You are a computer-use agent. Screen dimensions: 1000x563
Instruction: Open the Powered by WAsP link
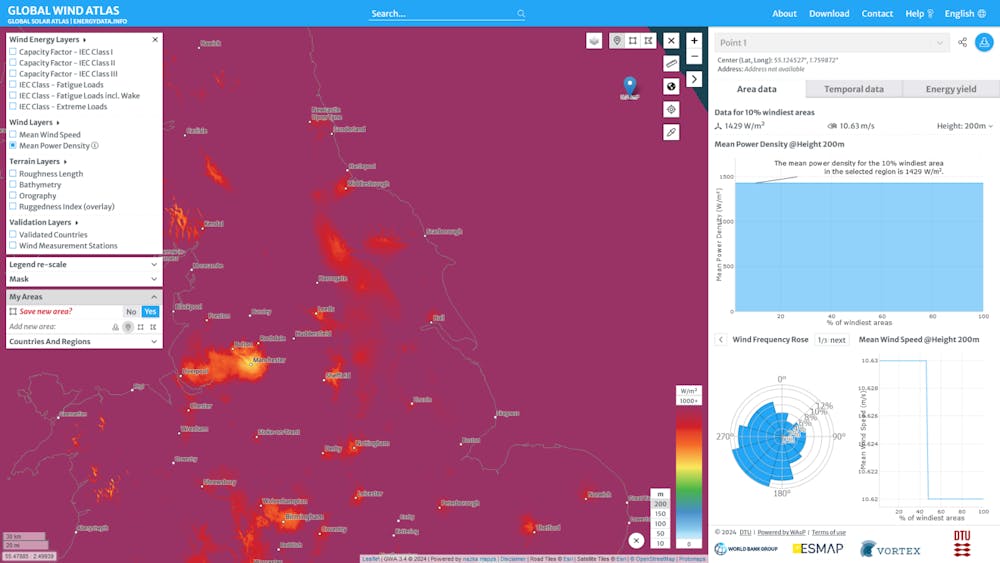click(x=781, y=532)
